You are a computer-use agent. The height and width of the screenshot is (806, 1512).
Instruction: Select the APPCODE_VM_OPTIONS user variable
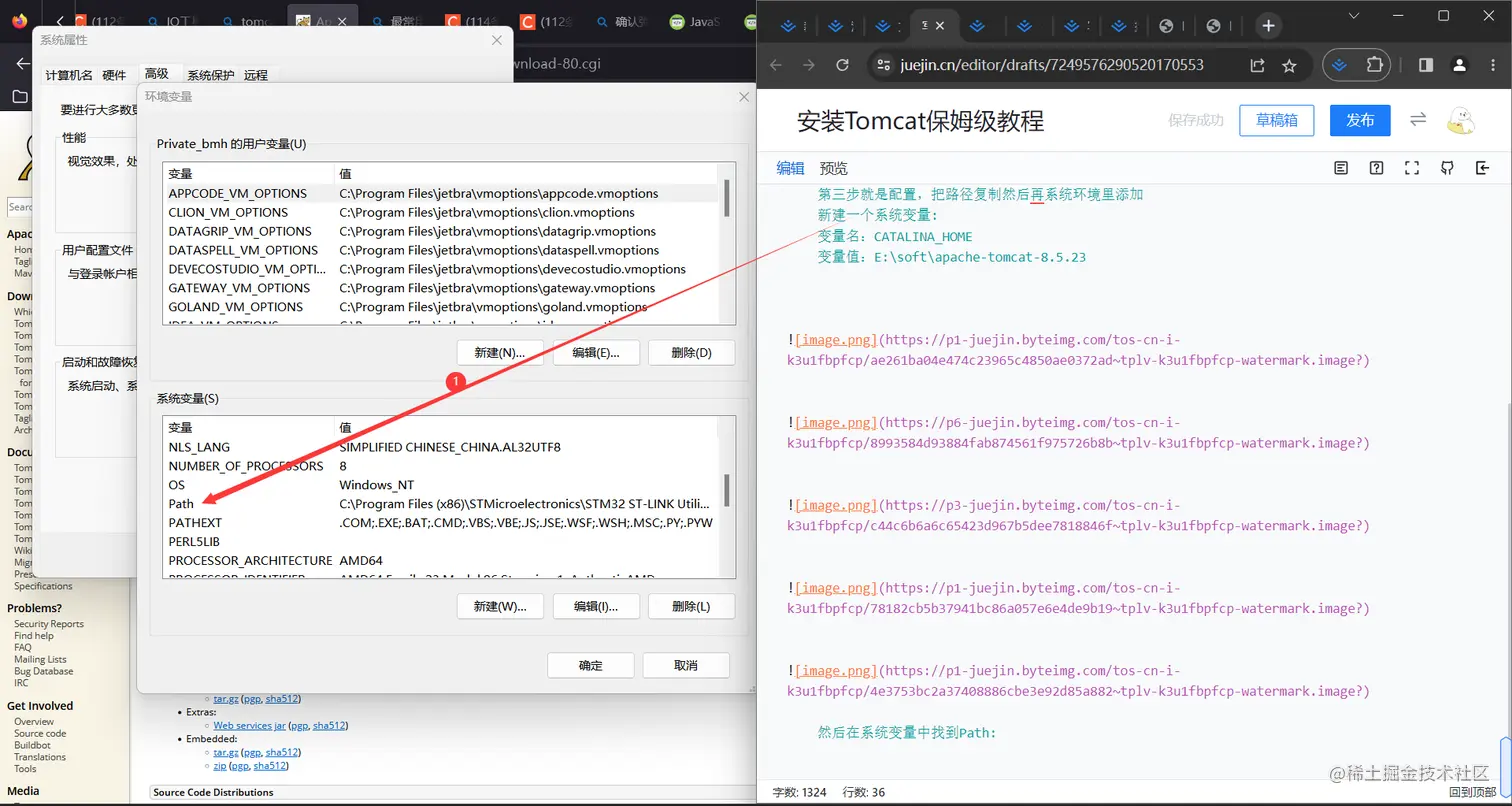(440, 193)
